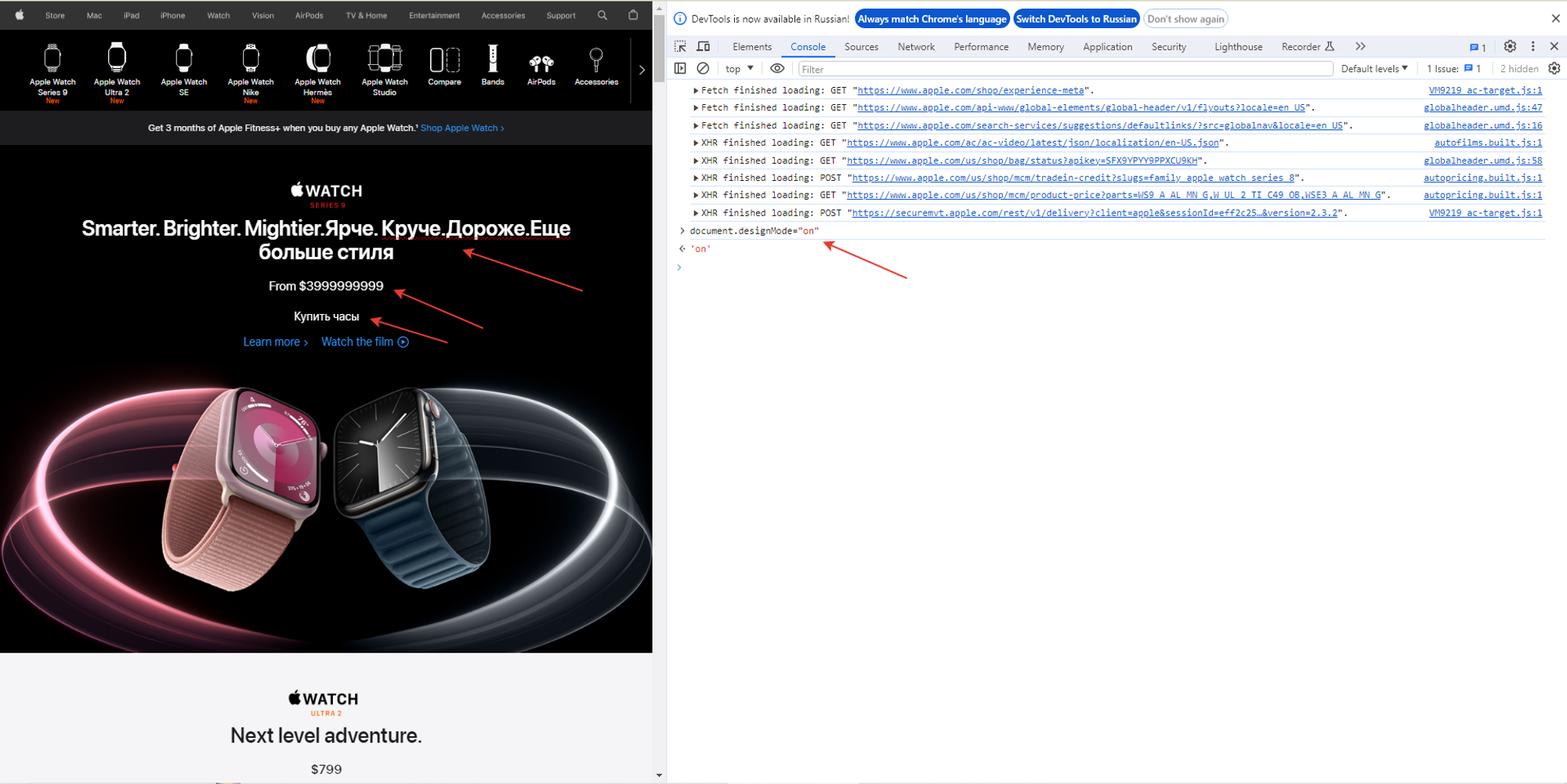Click the search icon in Apple nav

[602, 15]
